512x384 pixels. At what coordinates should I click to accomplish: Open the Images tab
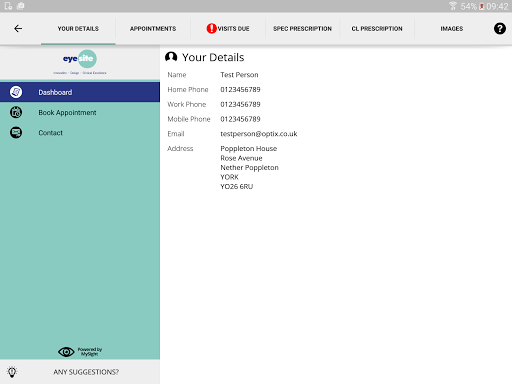[452, 29]
